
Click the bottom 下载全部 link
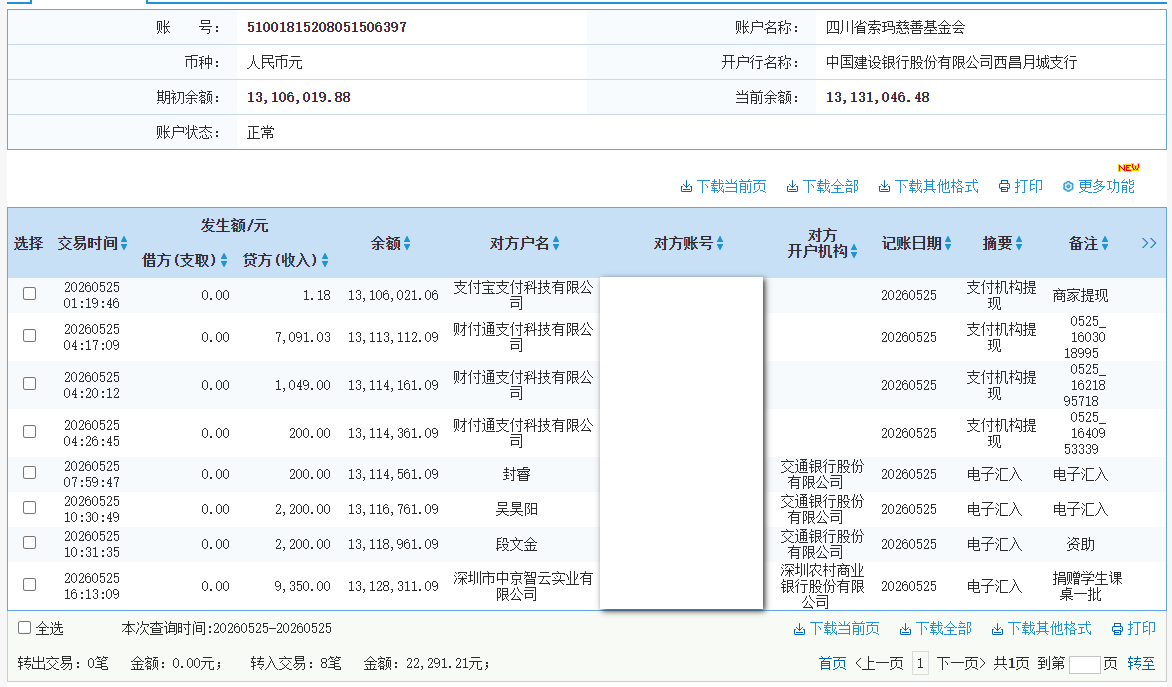[935, 629]
